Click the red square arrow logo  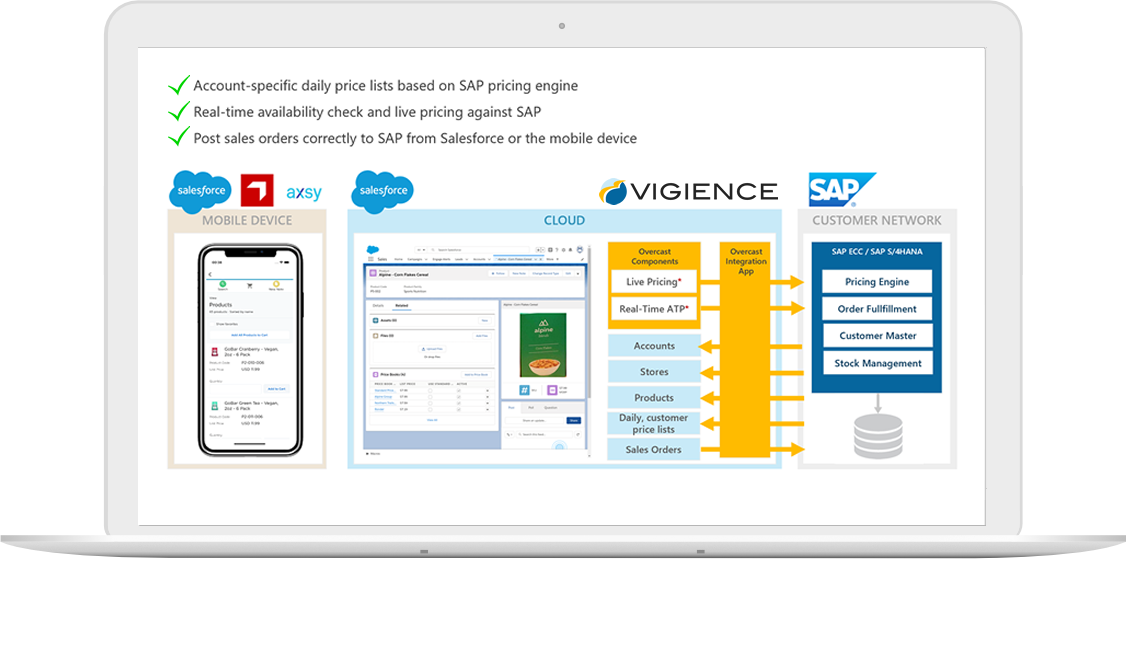[257, 190]
